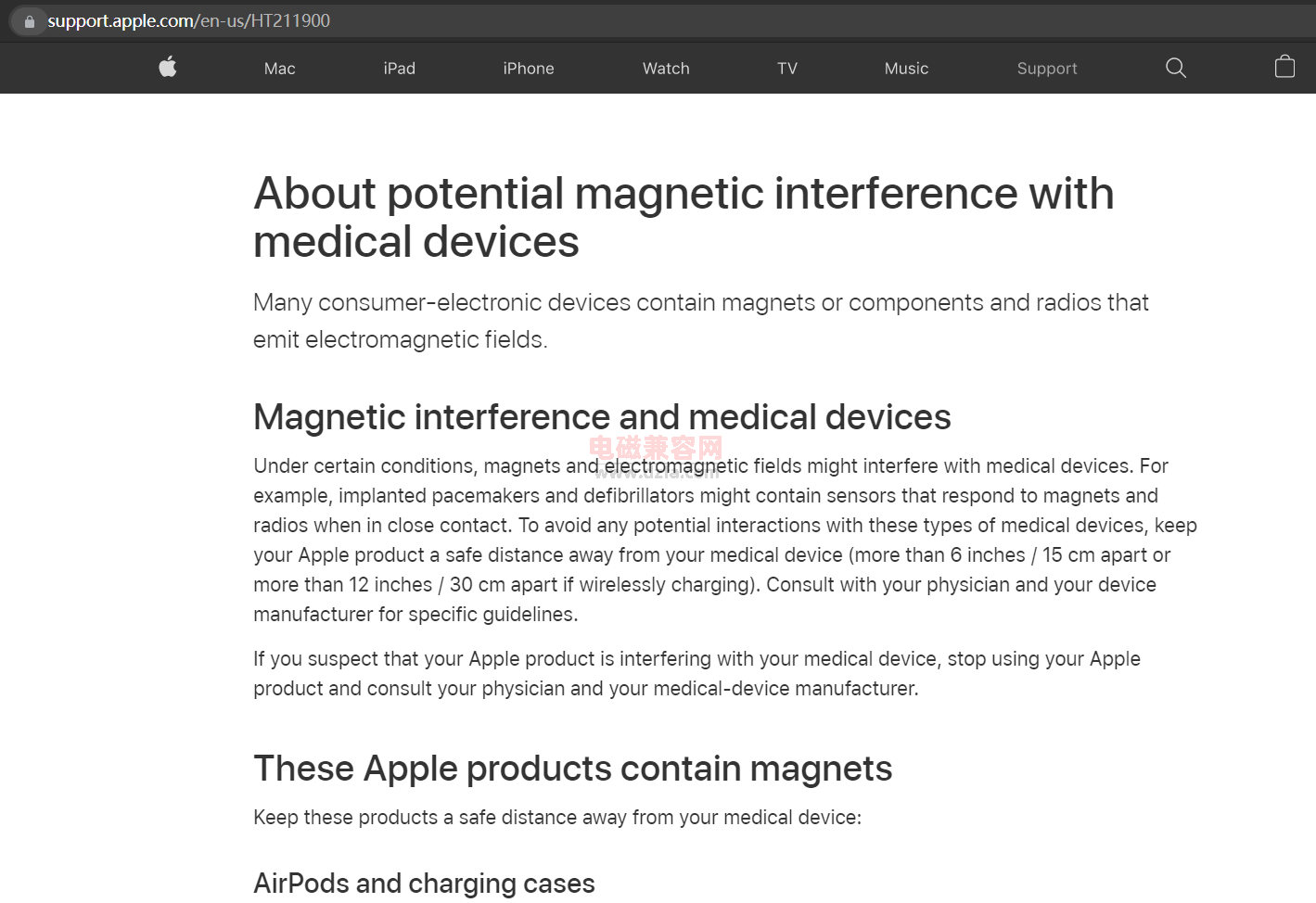Screen dimensions: 1316x903
Task: Click the Apple logo in navigation bar
Action: click(x=168, y=67)
